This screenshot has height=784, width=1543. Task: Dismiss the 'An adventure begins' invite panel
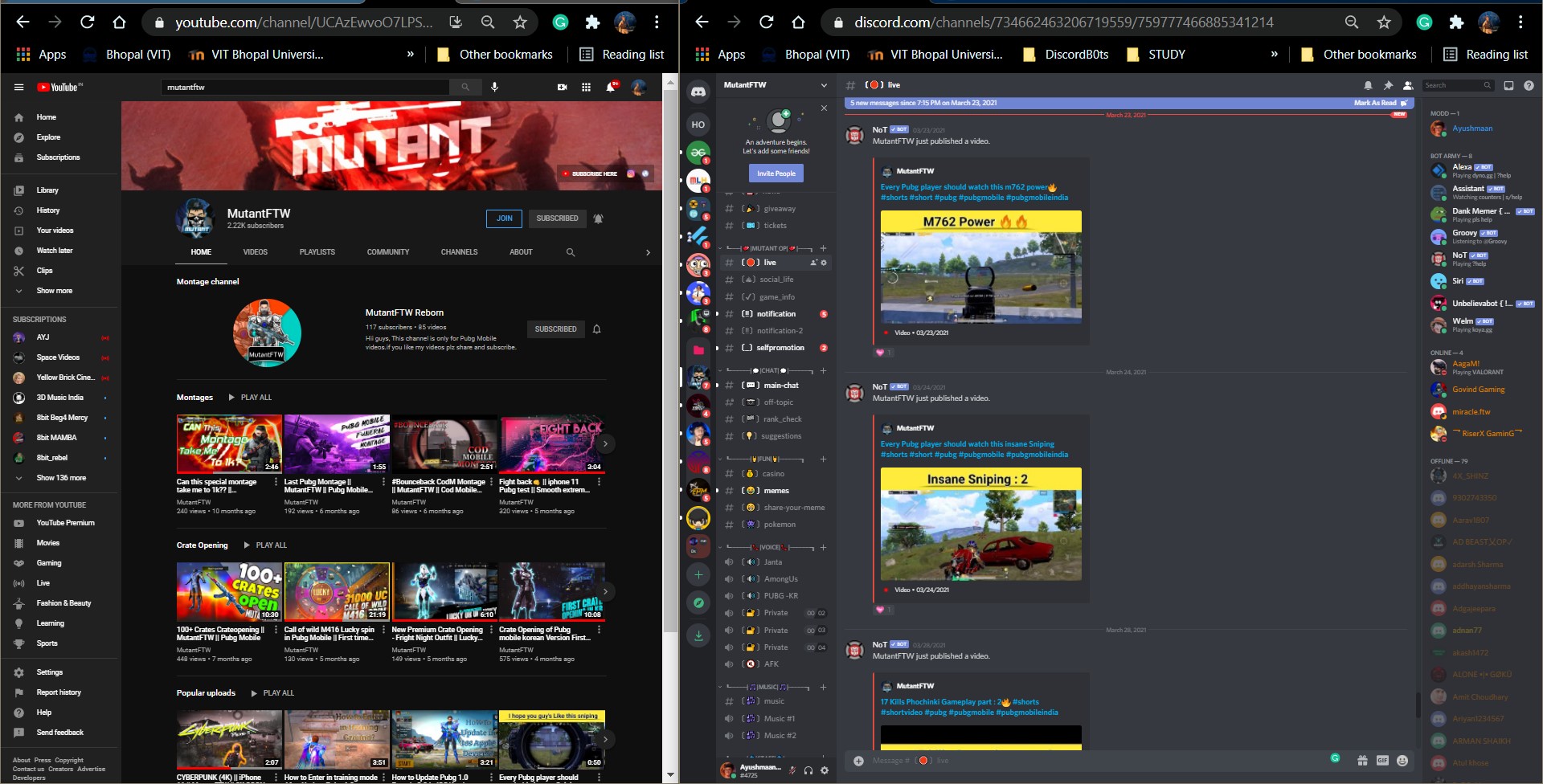tap(824, 108)
